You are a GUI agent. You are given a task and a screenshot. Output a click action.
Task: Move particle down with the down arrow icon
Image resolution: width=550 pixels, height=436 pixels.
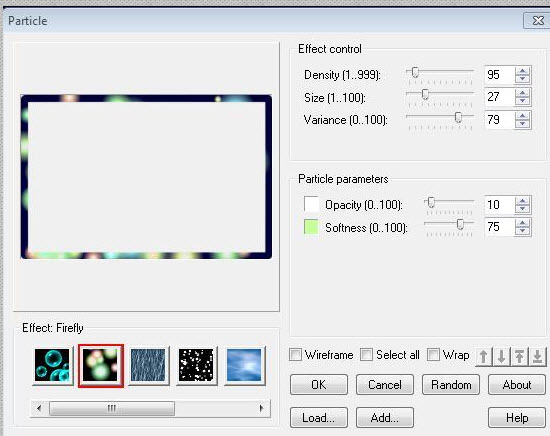(502, 357)
